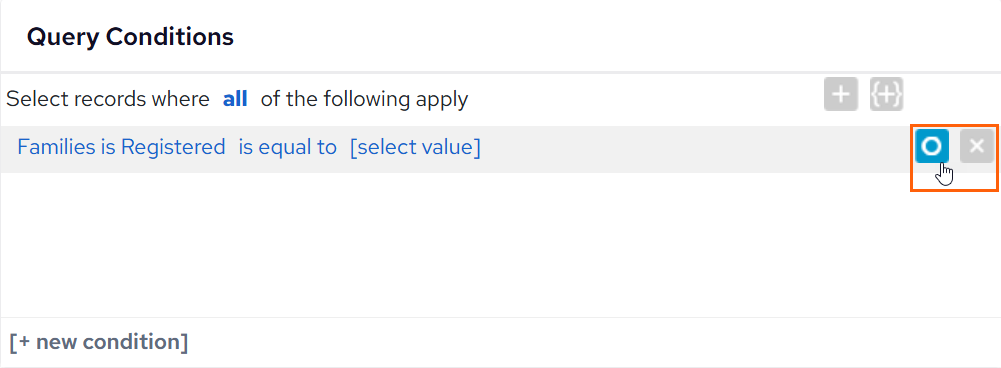Click the plus icon to add condition
This screenshot has height=368, width=1001.
(841, 95)
